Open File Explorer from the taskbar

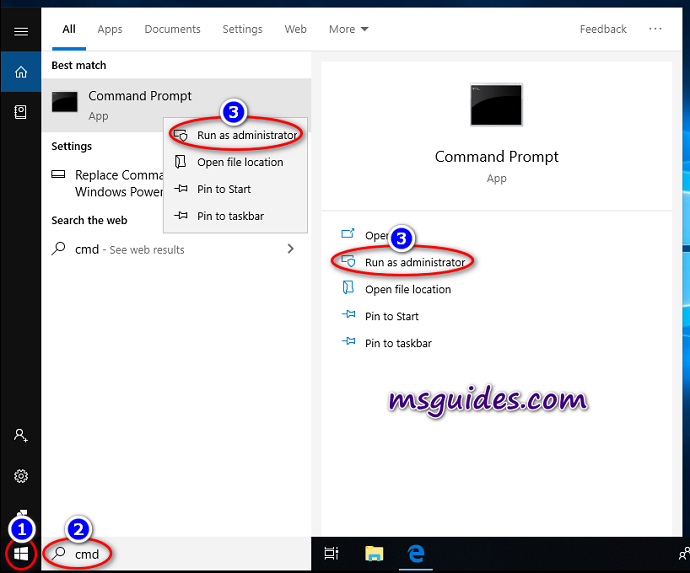(x=374, y=552)
